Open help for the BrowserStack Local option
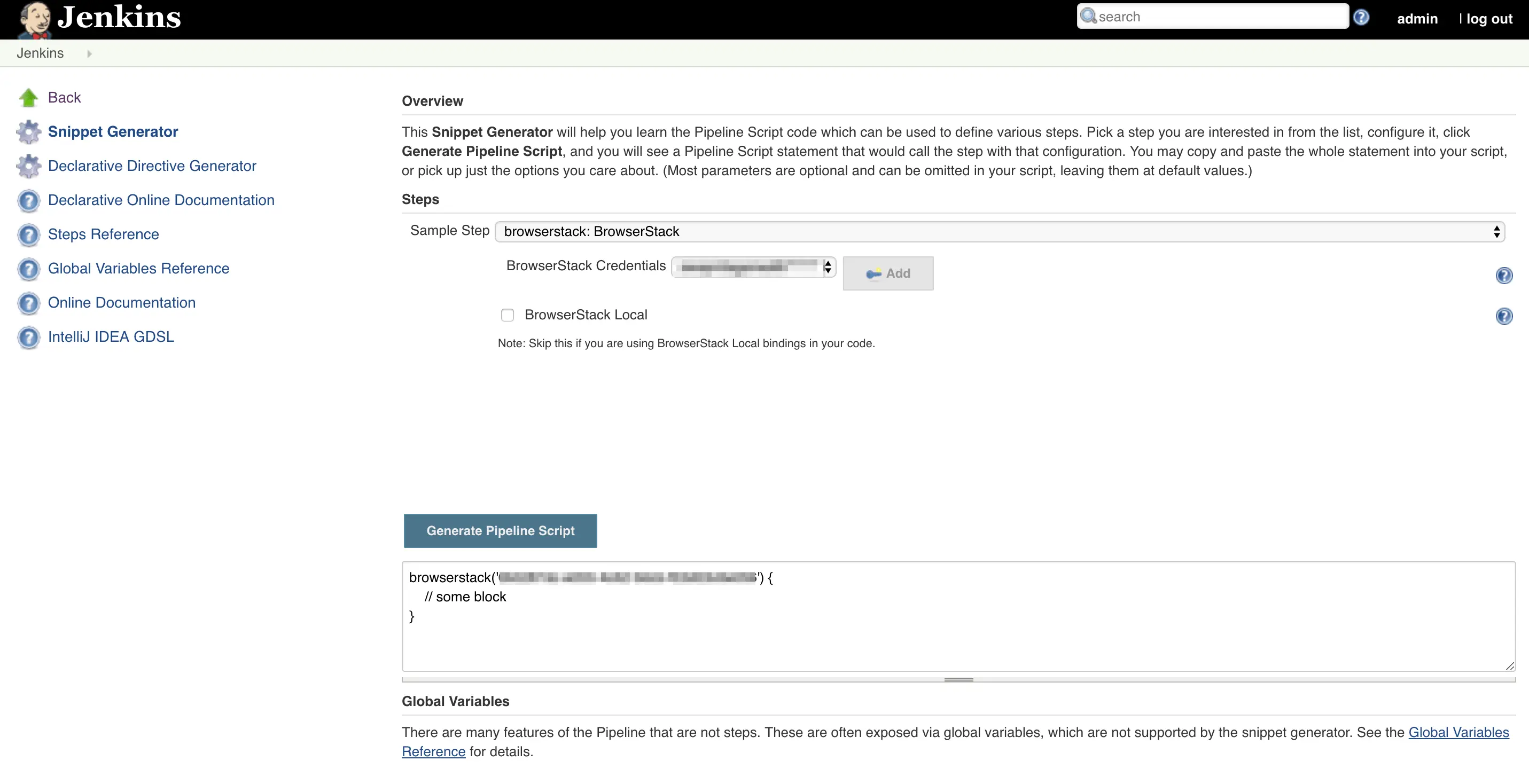1529x784 pixels. coord(1503,316)
